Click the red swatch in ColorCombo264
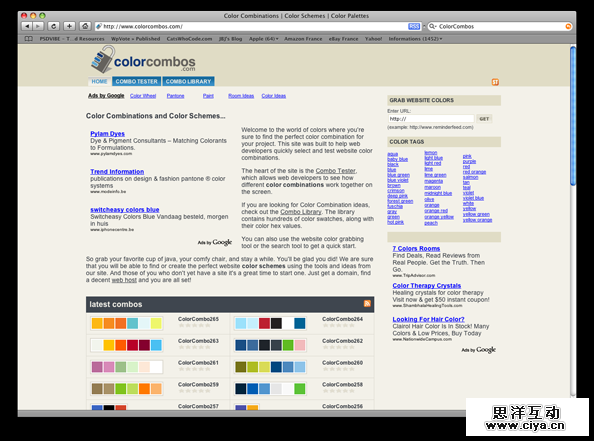The height and width of the screenshot is (441, 594). tap(264, 323)
